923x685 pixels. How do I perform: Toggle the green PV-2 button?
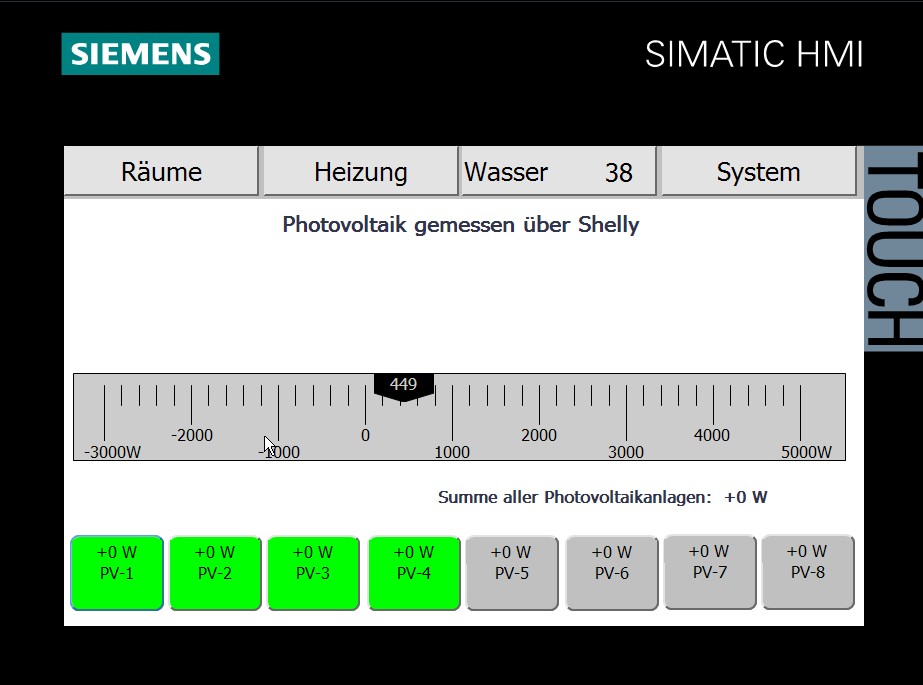pyautogui.click(x=215, y=572)
